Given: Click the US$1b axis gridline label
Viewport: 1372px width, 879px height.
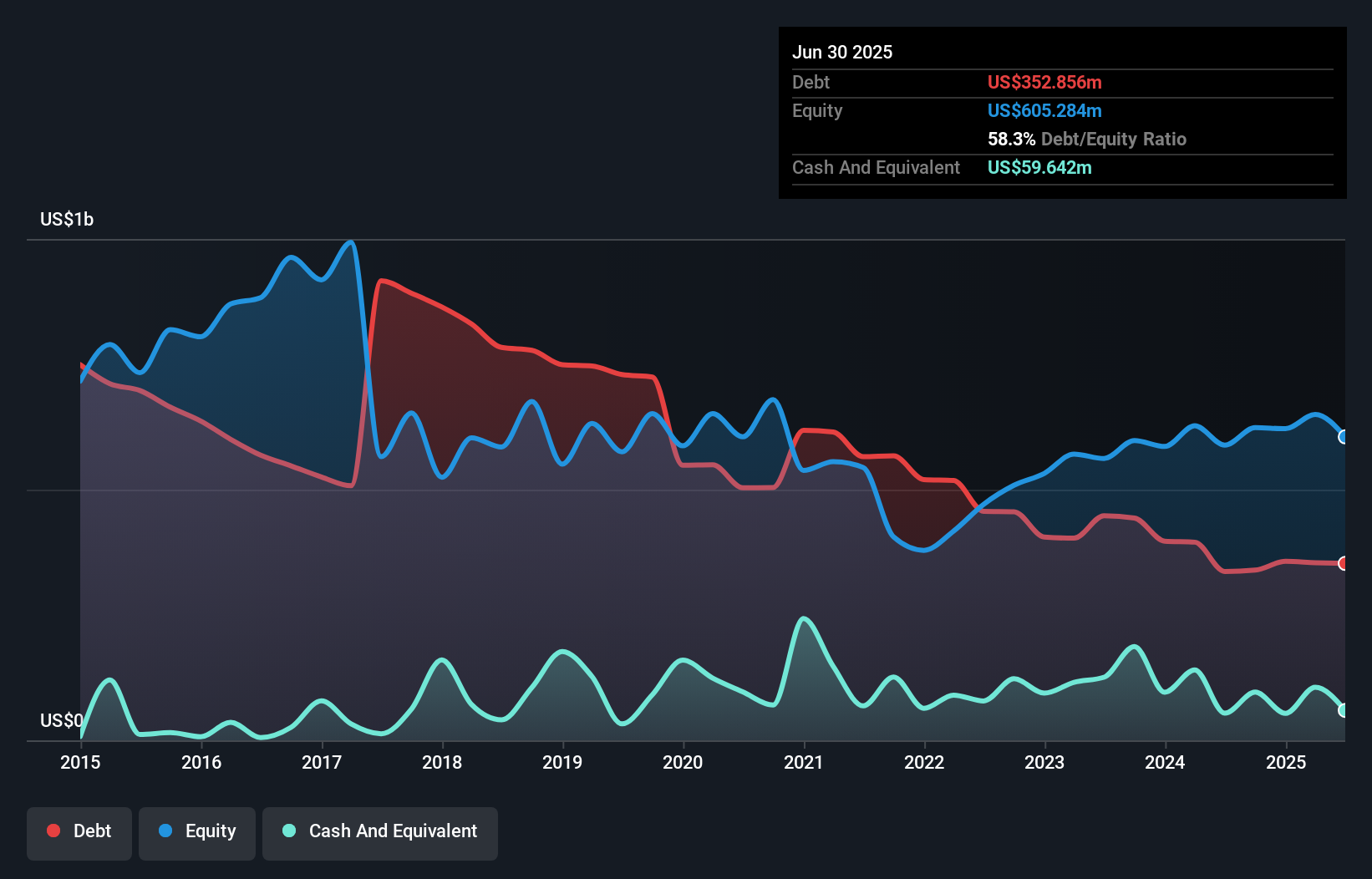Looking at the screenshot, I should 67,219.
